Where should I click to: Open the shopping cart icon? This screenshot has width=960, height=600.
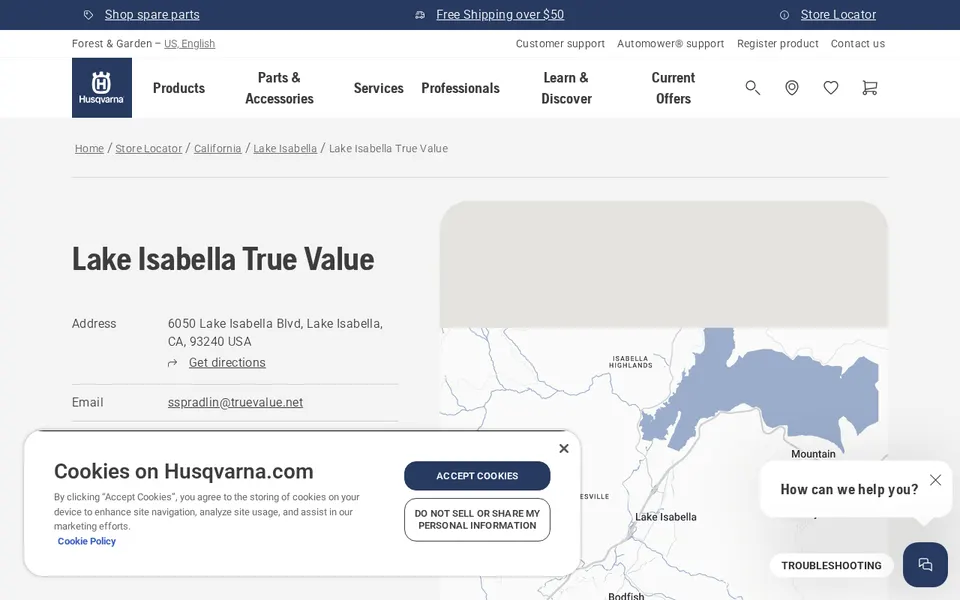pyautogui.click(x=869, y=88)
